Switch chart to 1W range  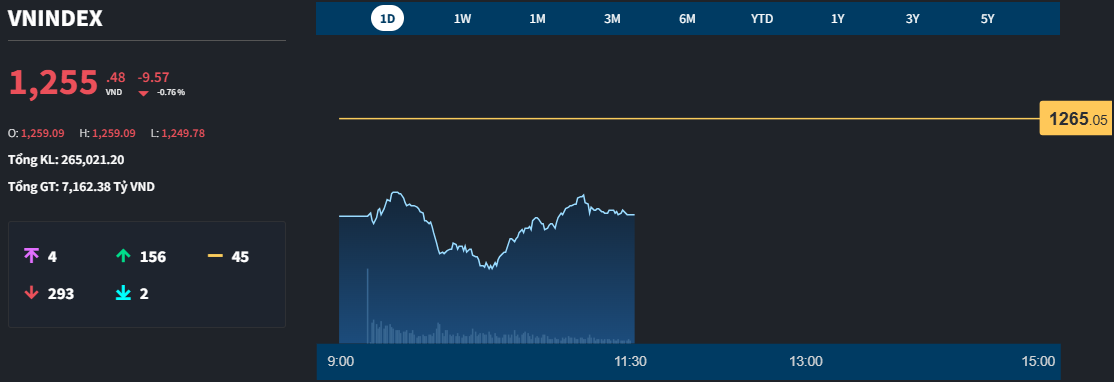point(463,19)
